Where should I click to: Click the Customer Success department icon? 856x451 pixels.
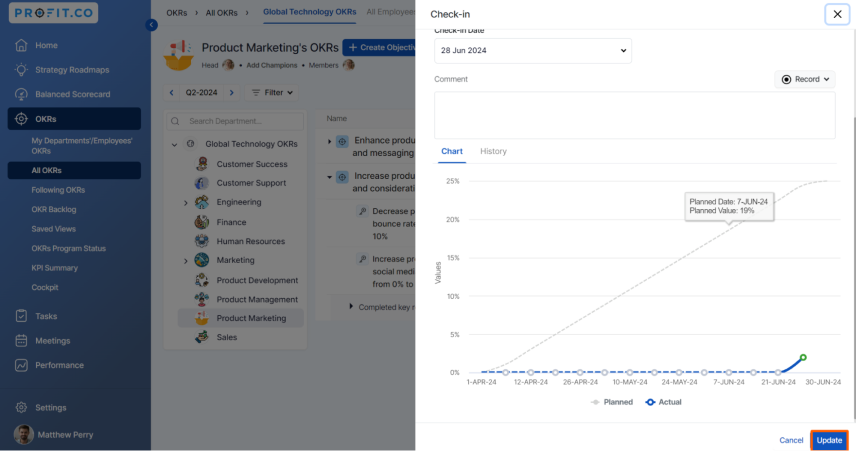(x=202, y=164)
